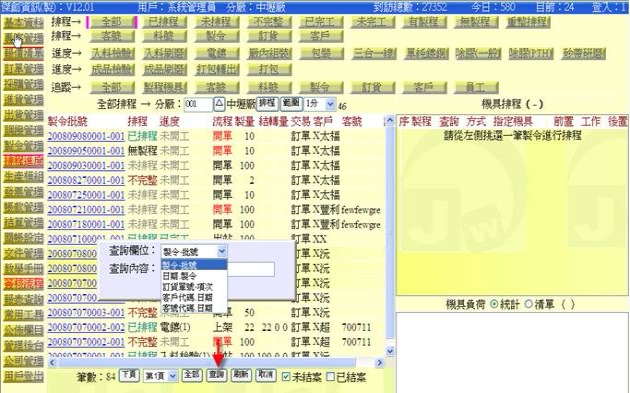Click the 查詢 button at the bottom

point(217,375)
